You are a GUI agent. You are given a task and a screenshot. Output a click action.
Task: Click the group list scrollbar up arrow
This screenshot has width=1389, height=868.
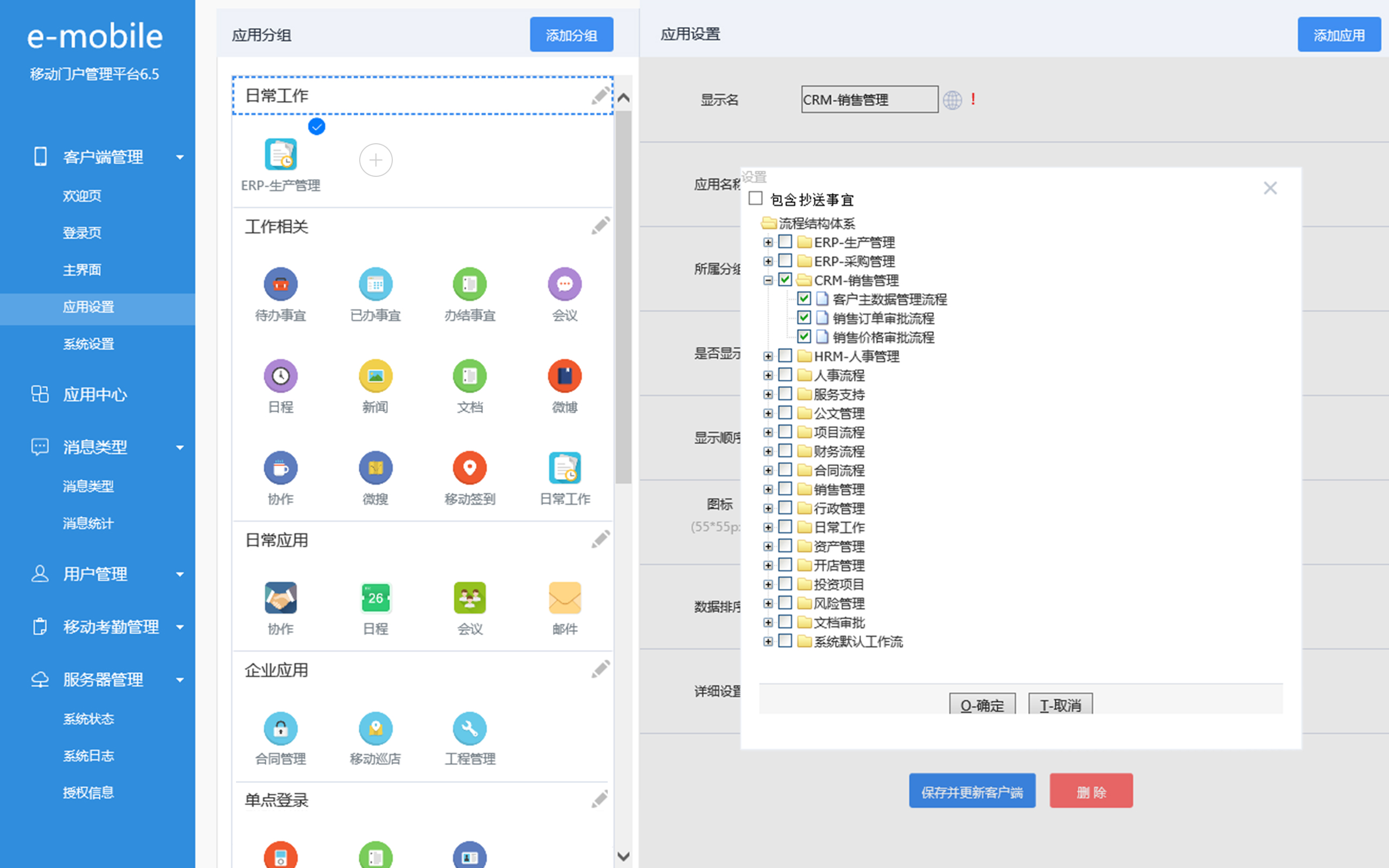[623, 98]
